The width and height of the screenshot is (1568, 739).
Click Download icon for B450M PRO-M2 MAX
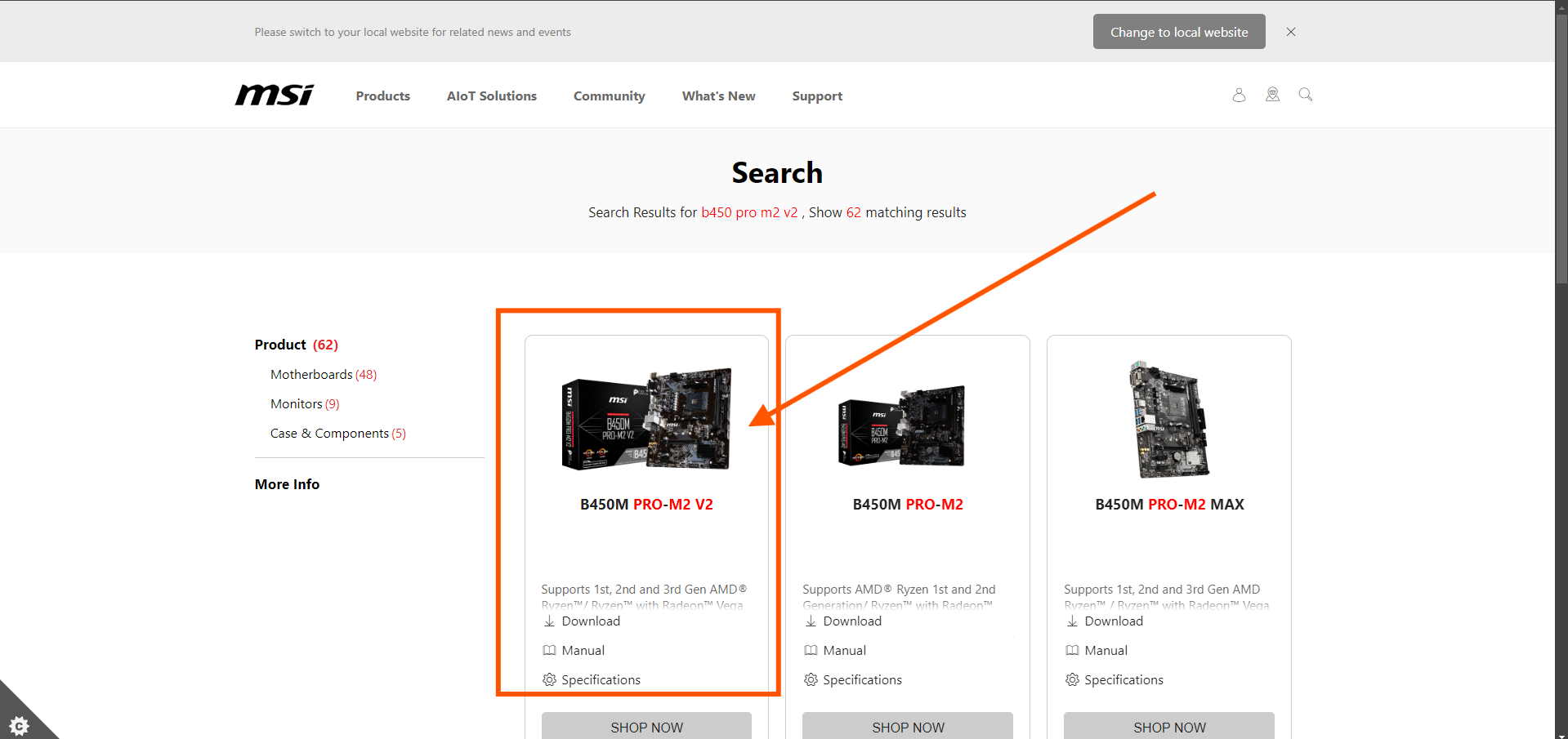[1072, 621]
